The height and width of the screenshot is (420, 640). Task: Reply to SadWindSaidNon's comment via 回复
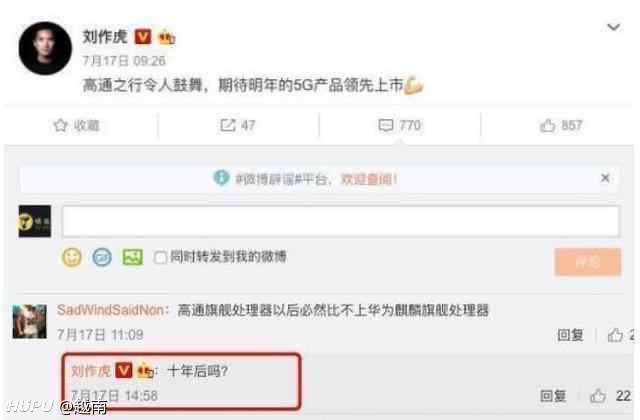570,335
